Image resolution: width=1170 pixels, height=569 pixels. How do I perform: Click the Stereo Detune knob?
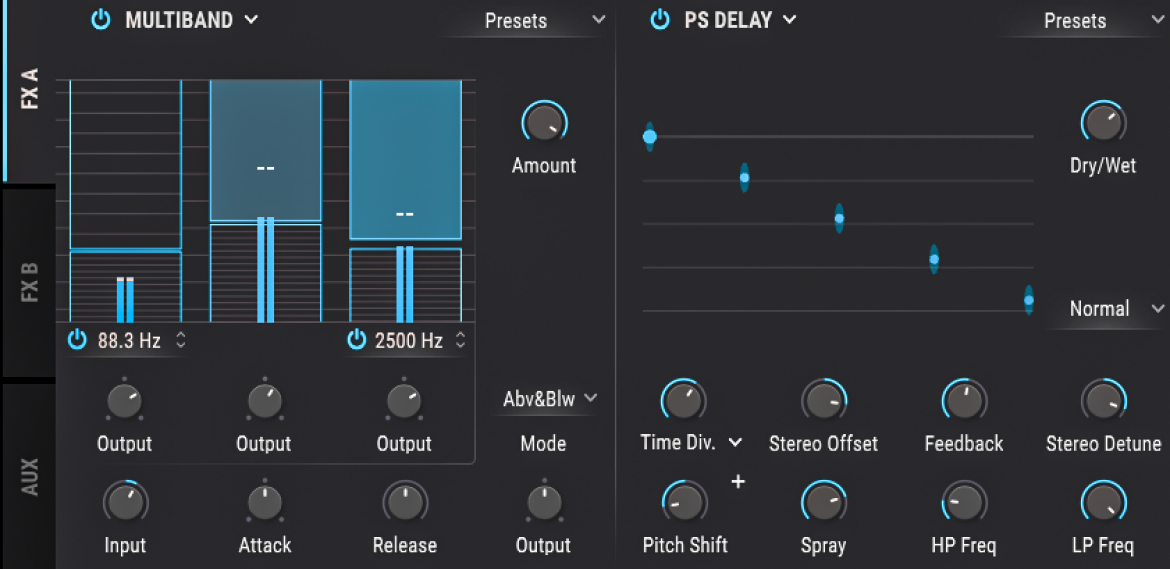(1103, 400)
